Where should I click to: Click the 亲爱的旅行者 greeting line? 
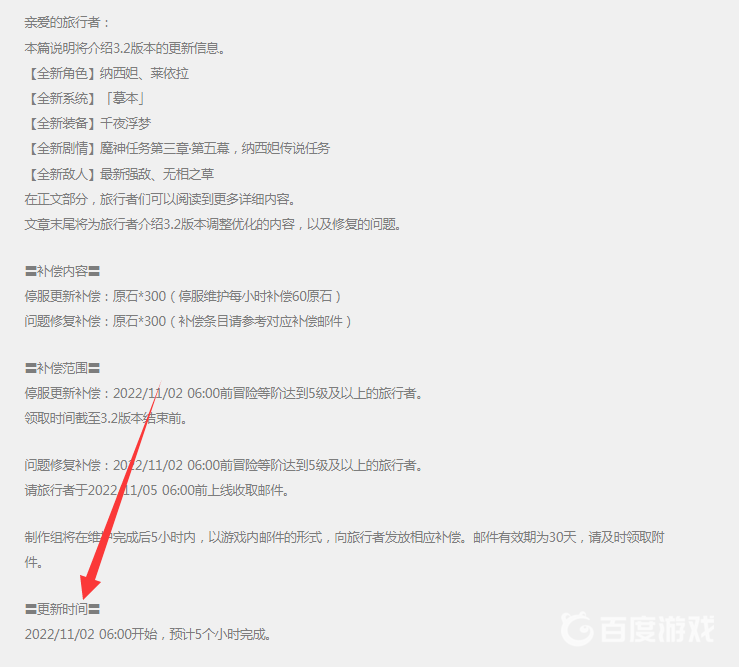coord(66,22)
